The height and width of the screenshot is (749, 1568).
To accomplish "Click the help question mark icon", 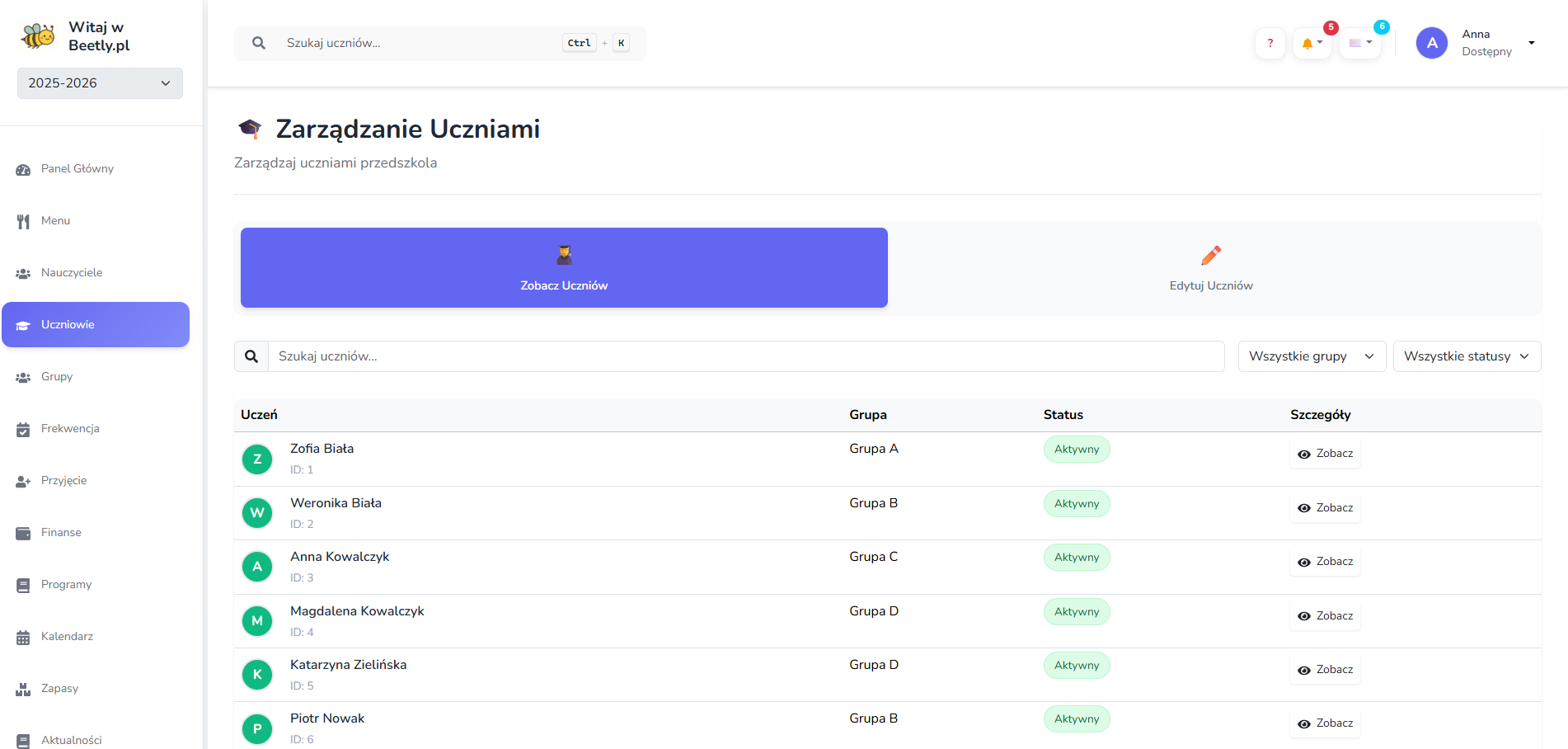I will click(1270, 43).
